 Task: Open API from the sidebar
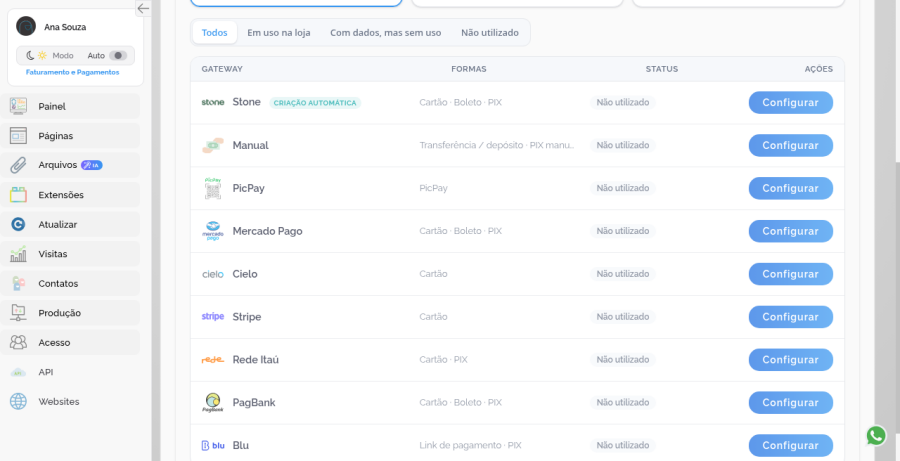(x=70, y=372)
